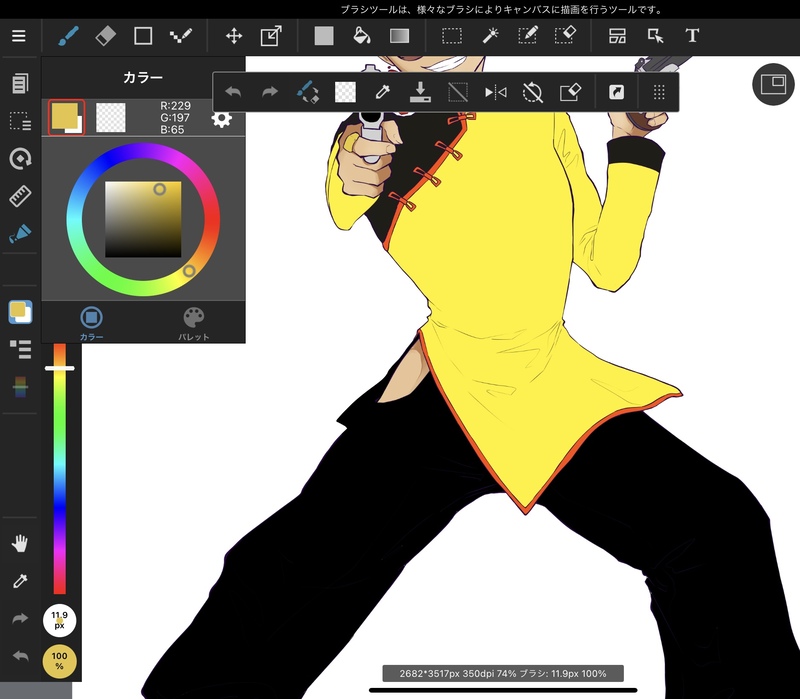Switch to the カラー tab
Image resolution: width=800 pixels, height=699 pixels.
[x=91, y=324]
